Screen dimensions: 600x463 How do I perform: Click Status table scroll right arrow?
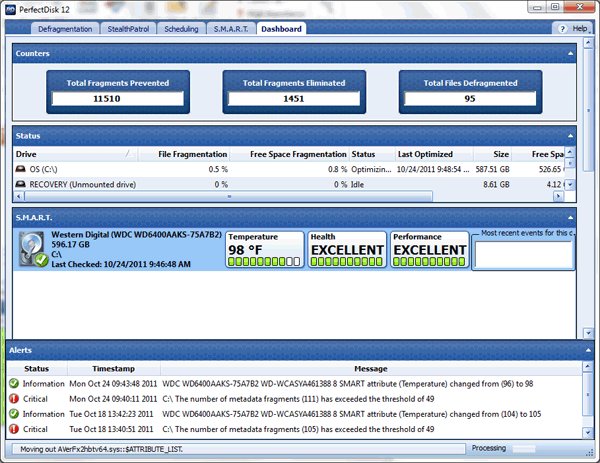click(x=558, y=196)
